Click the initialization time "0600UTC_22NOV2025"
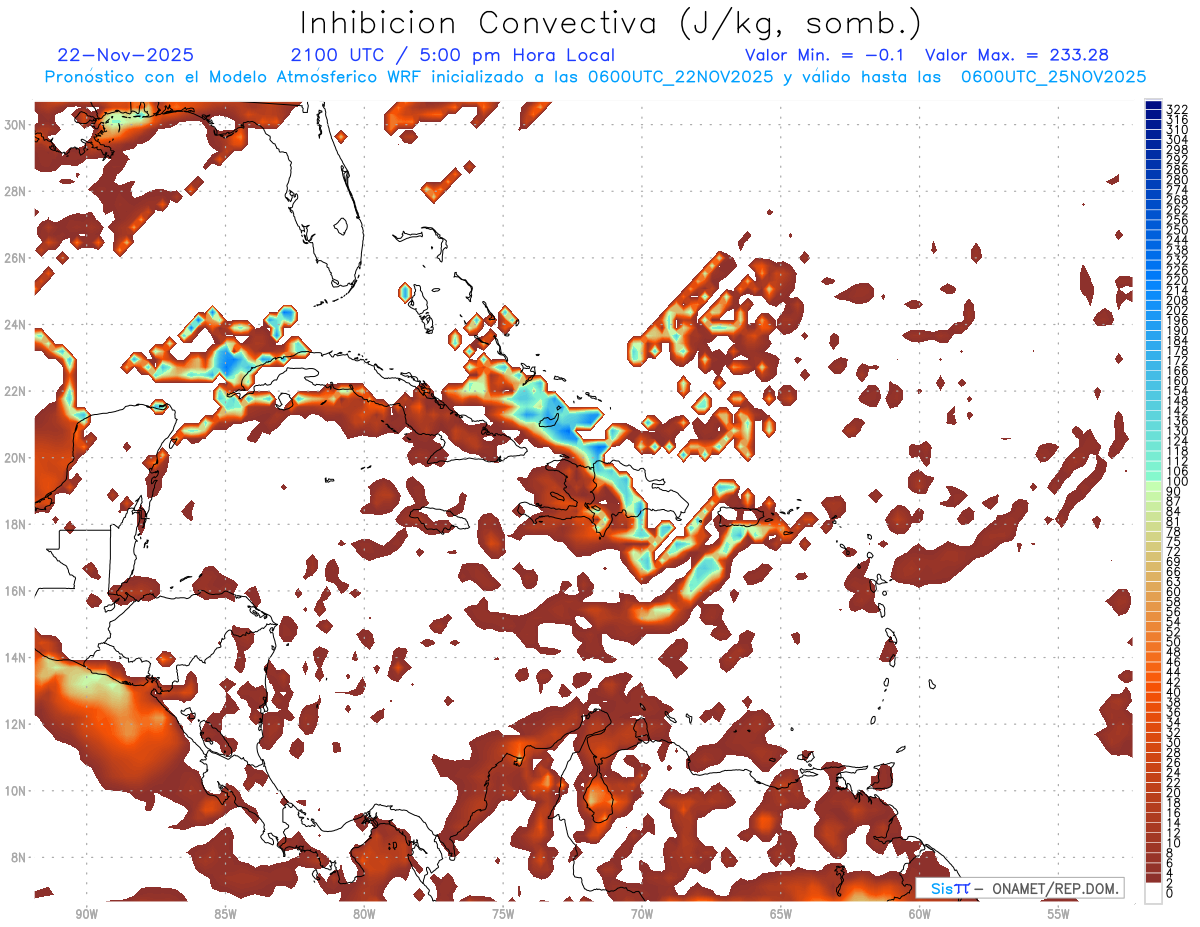The width and height of the screenshot is (1200, 927). pyautogui.click(x=680, y=77)
